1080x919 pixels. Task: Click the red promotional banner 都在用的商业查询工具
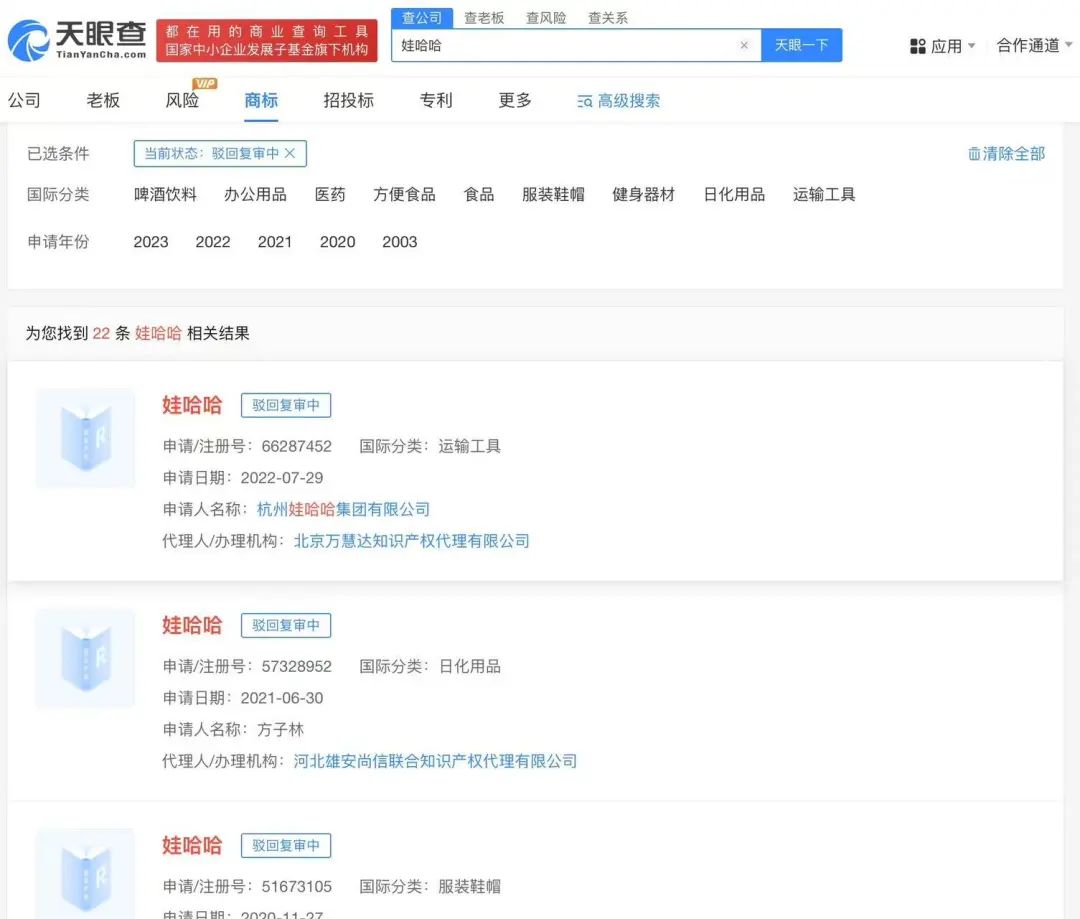click(x=267, y=41)
